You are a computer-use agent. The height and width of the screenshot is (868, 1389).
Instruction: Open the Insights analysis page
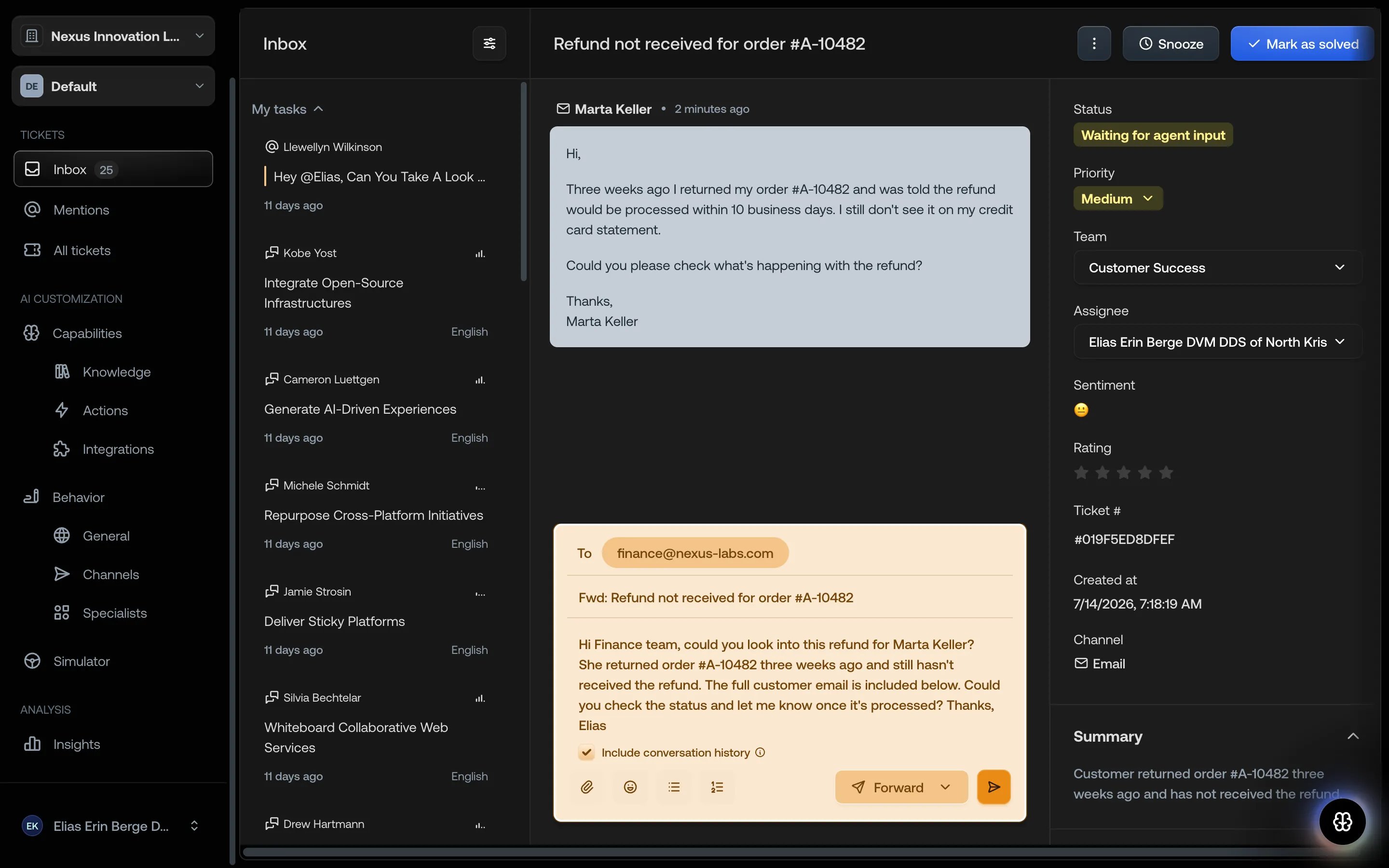[113, 745]
